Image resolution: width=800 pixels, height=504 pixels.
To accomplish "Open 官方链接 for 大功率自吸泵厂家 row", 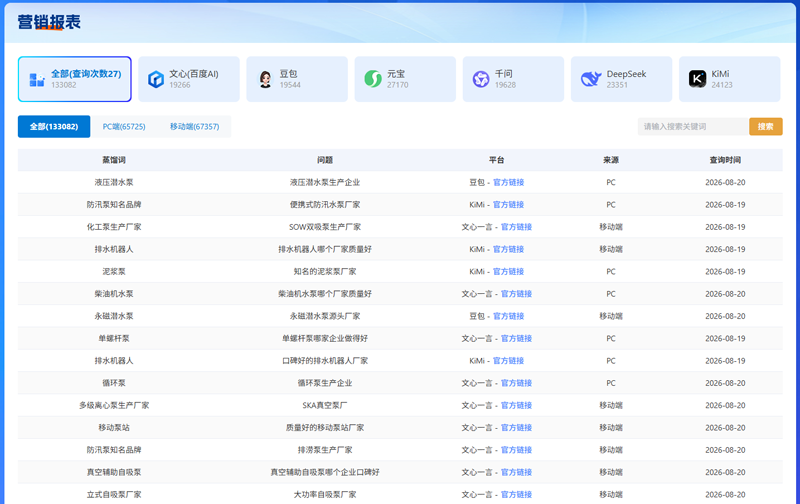I will pos(516,494).
